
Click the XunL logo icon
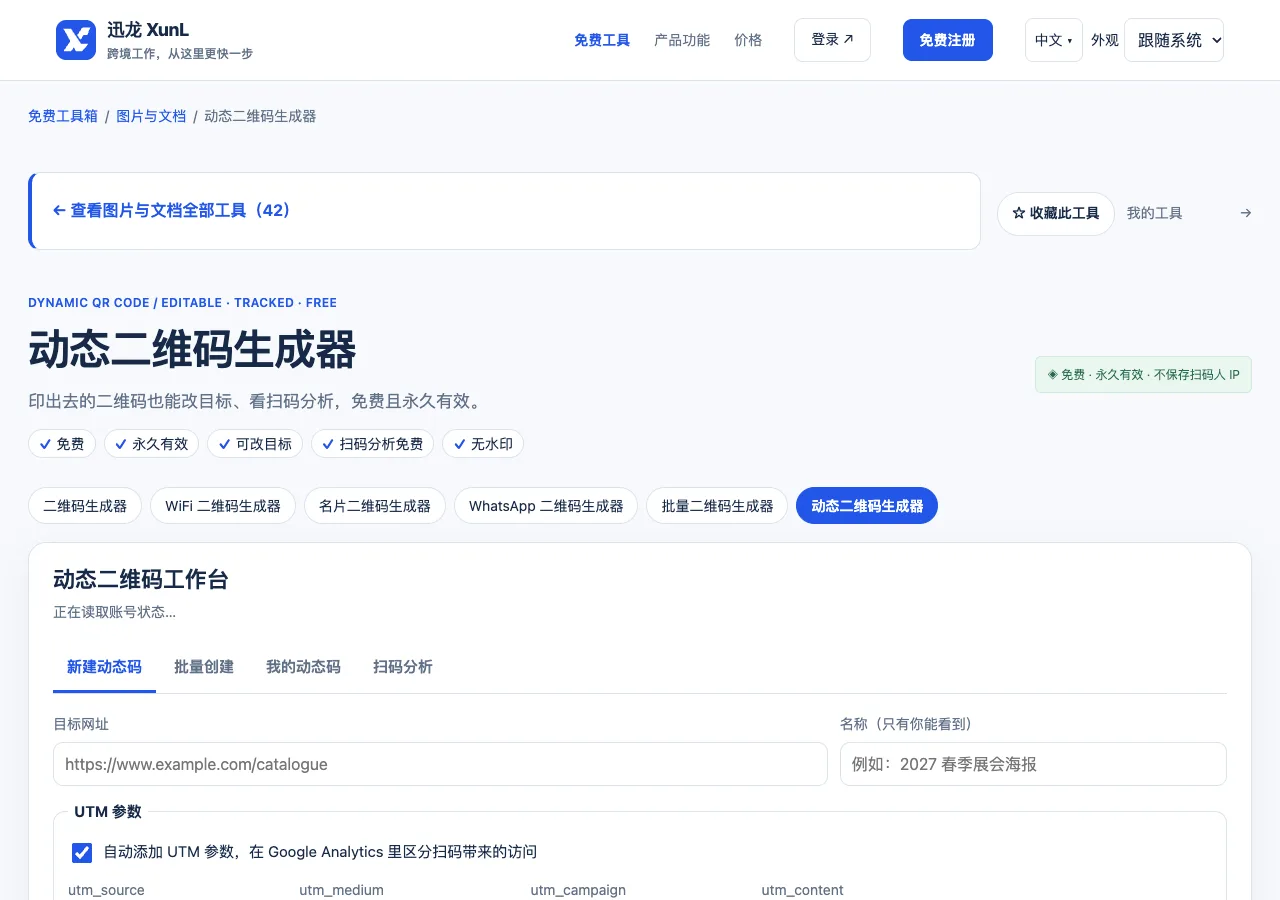(x=76, y=40)
